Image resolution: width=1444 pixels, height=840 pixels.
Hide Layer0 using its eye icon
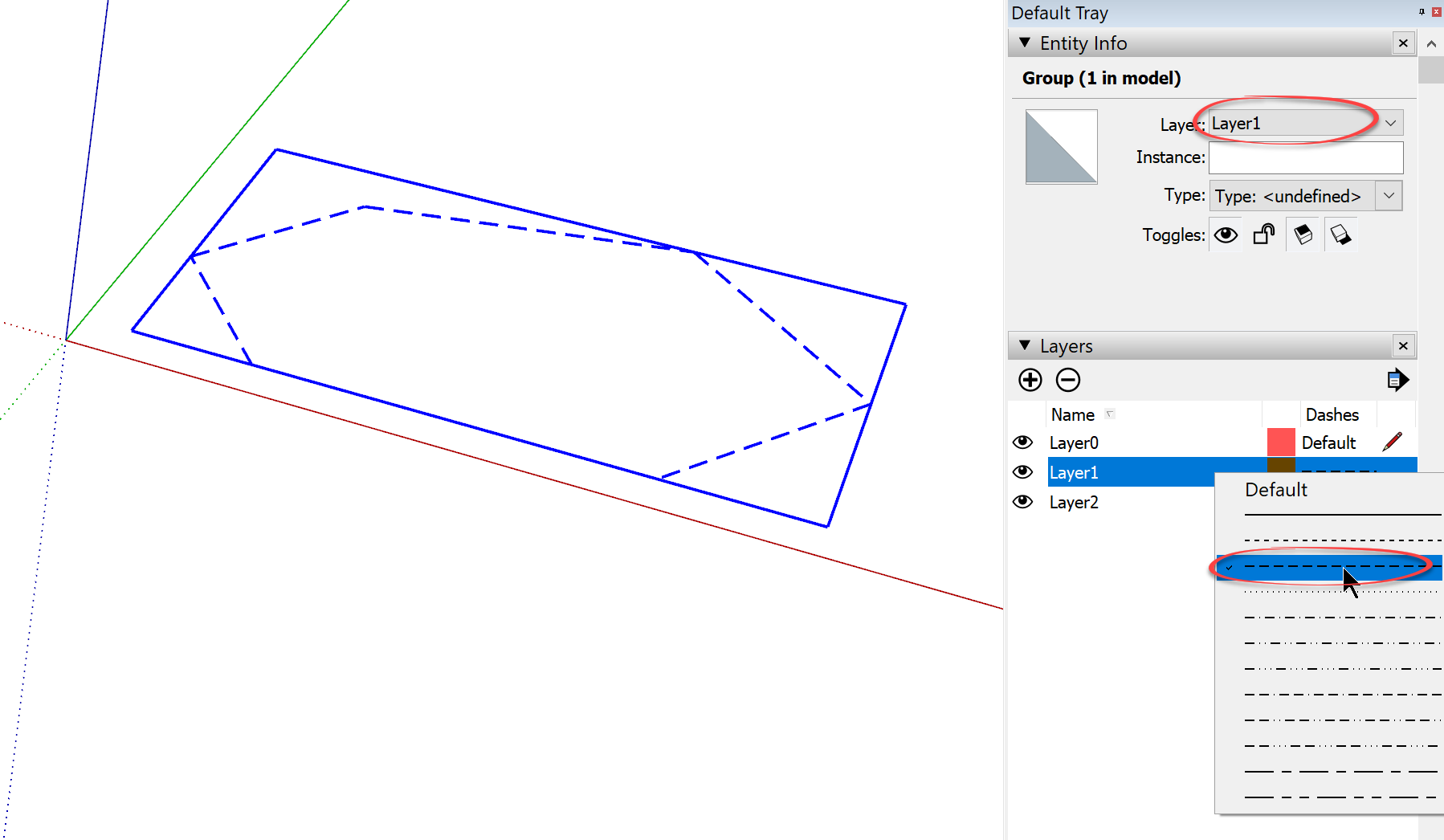tap(1022, 442)
